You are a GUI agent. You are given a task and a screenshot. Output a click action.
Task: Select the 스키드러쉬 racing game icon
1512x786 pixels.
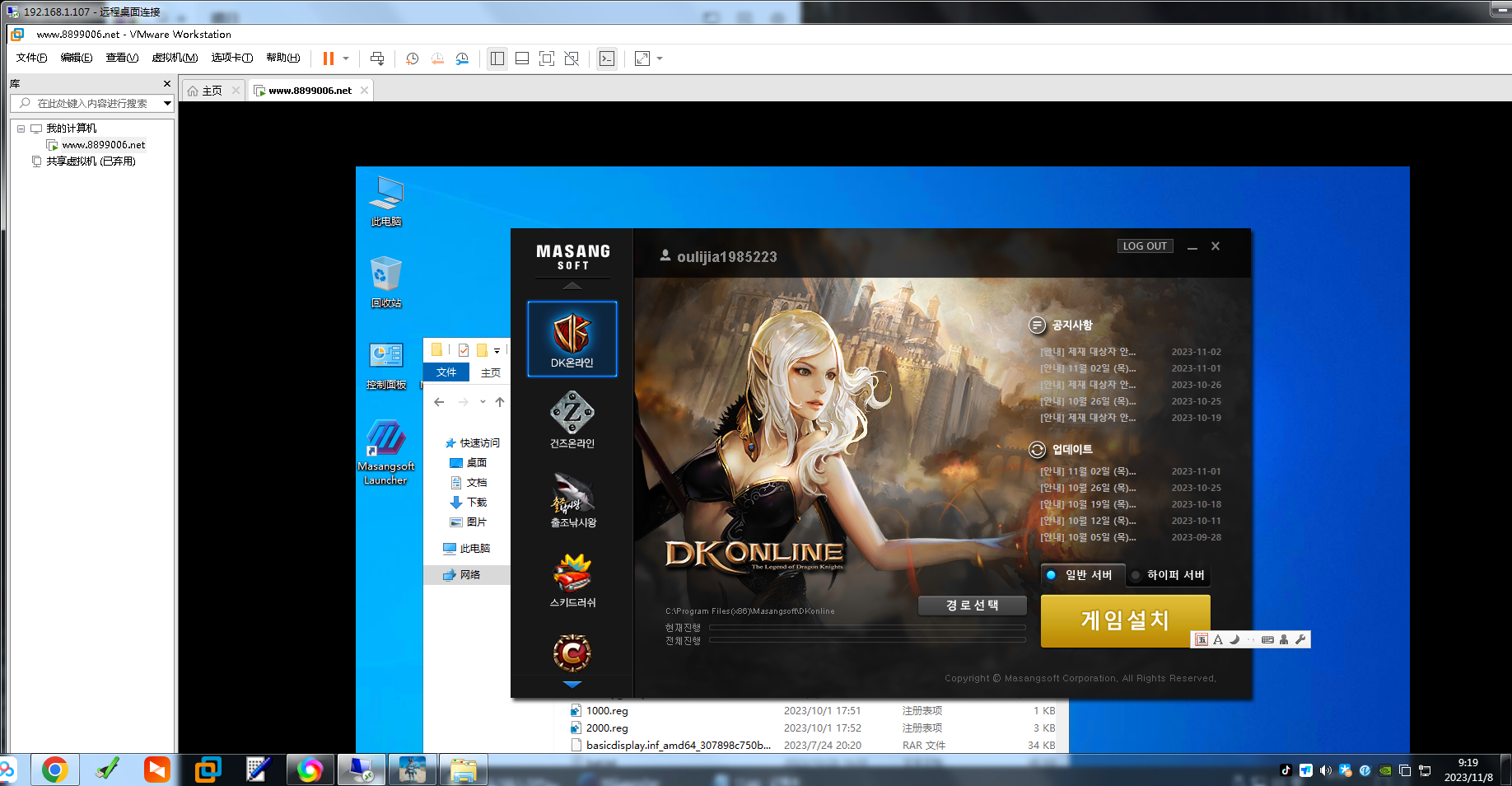(572, 580)
